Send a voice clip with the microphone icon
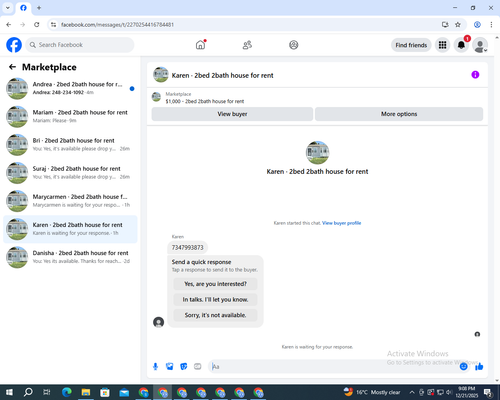Viewport: 500px width, 400px height. click(155, 367)
